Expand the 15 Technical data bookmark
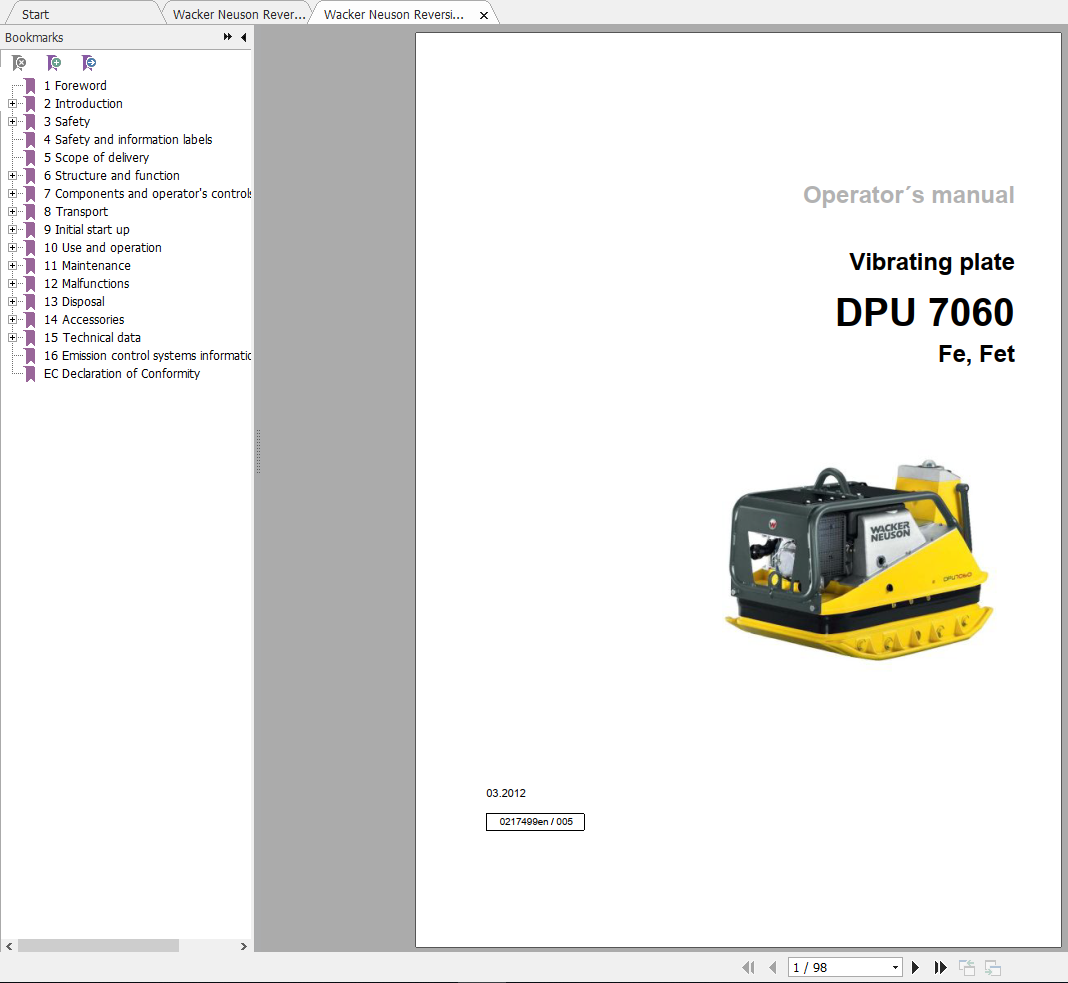 12,338
